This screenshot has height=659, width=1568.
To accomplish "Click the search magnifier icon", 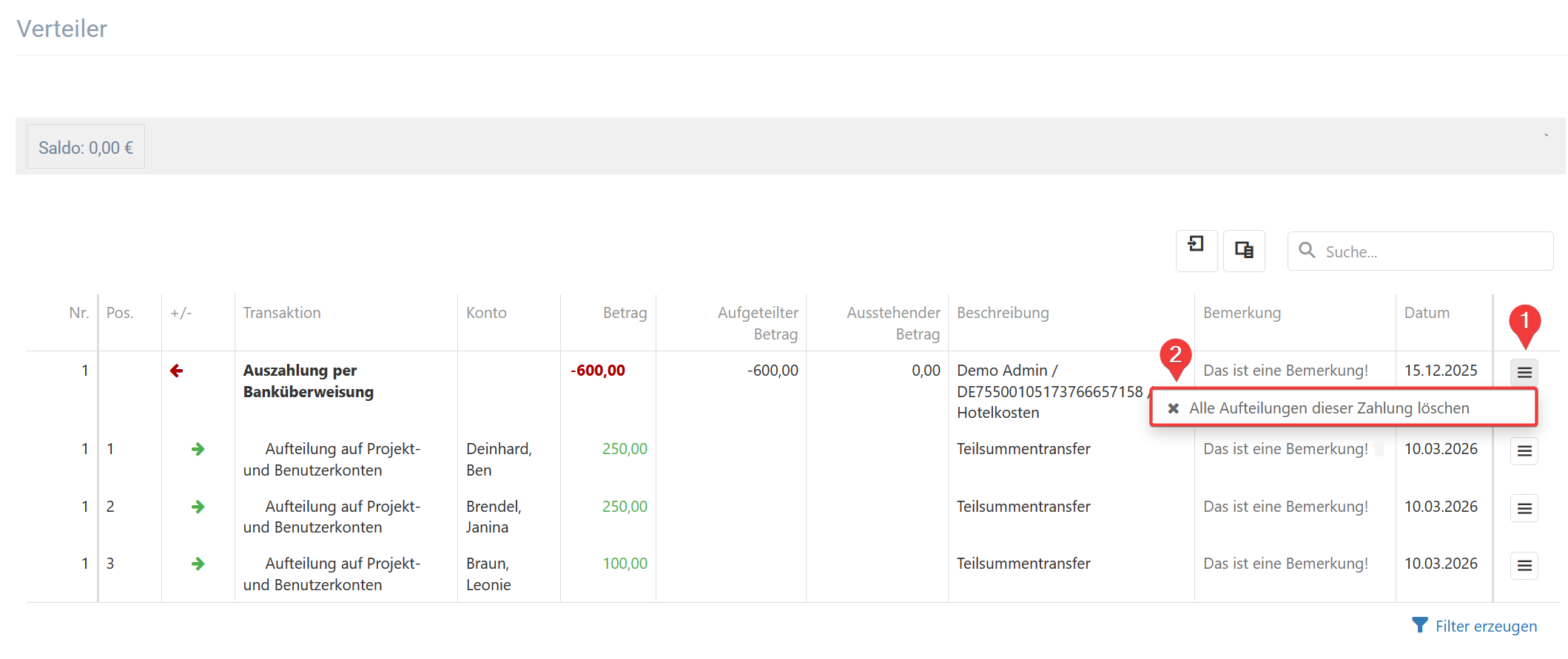I will click(x=1307, y=251).
